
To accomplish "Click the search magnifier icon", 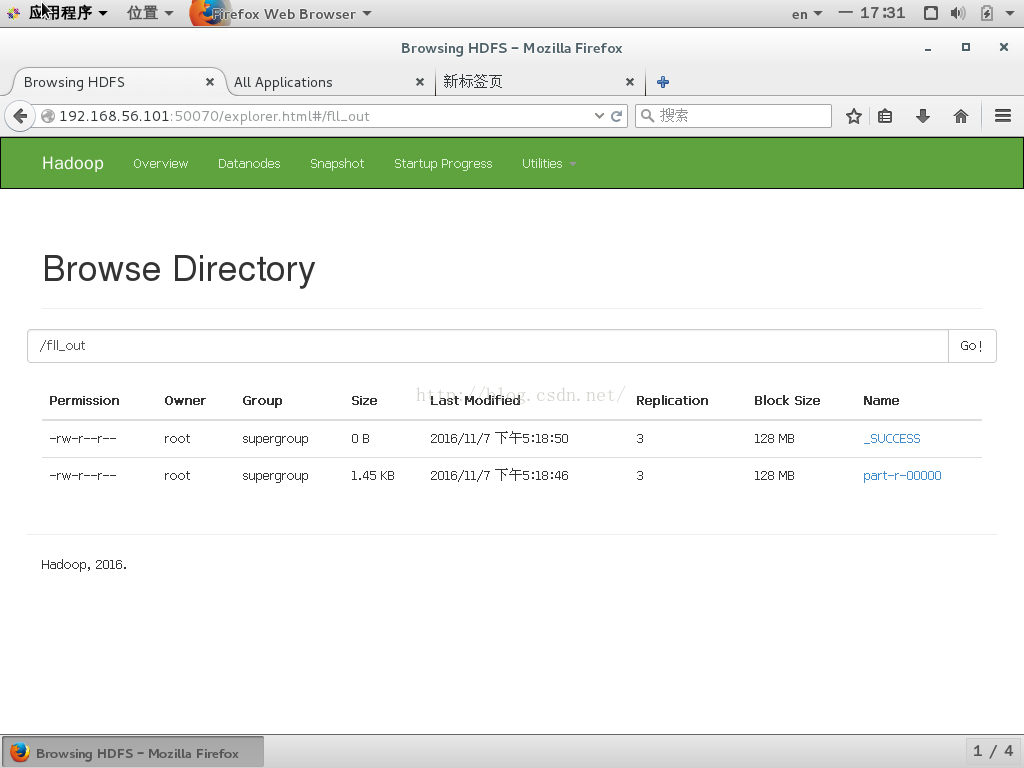I will click(x=647, y=116).
